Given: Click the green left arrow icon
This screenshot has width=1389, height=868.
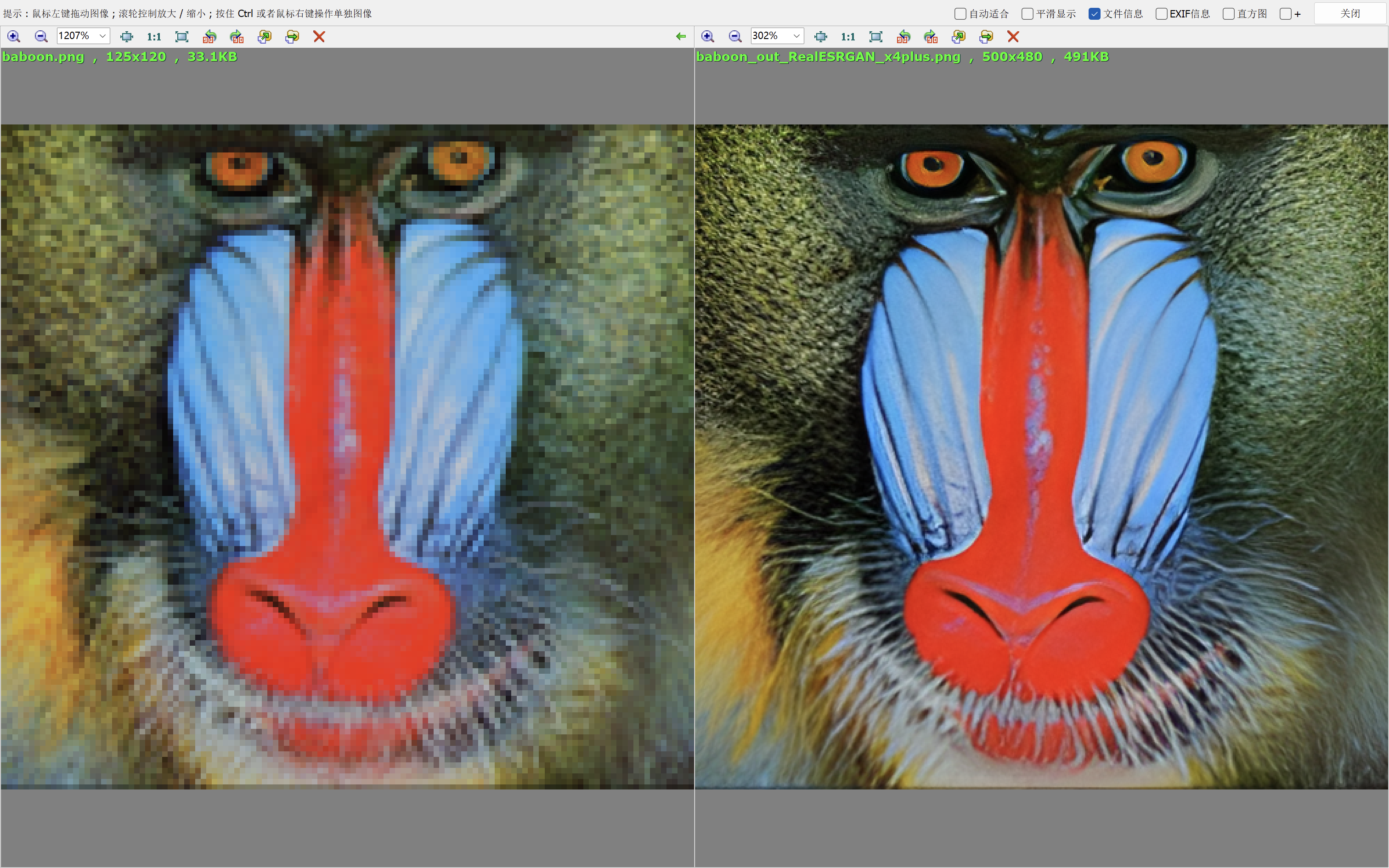Looking at the screenshot, I should click(x=681, y=37).
